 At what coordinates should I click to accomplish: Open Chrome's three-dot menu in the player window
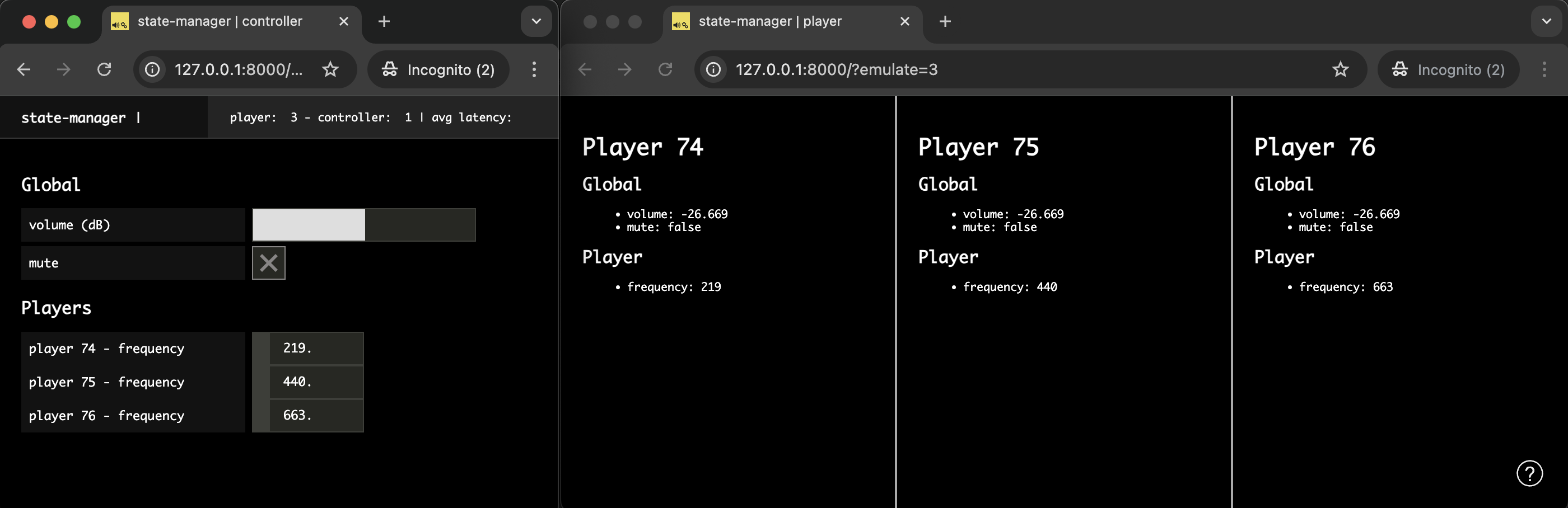pyautogui.click(x=1544, y=69)
